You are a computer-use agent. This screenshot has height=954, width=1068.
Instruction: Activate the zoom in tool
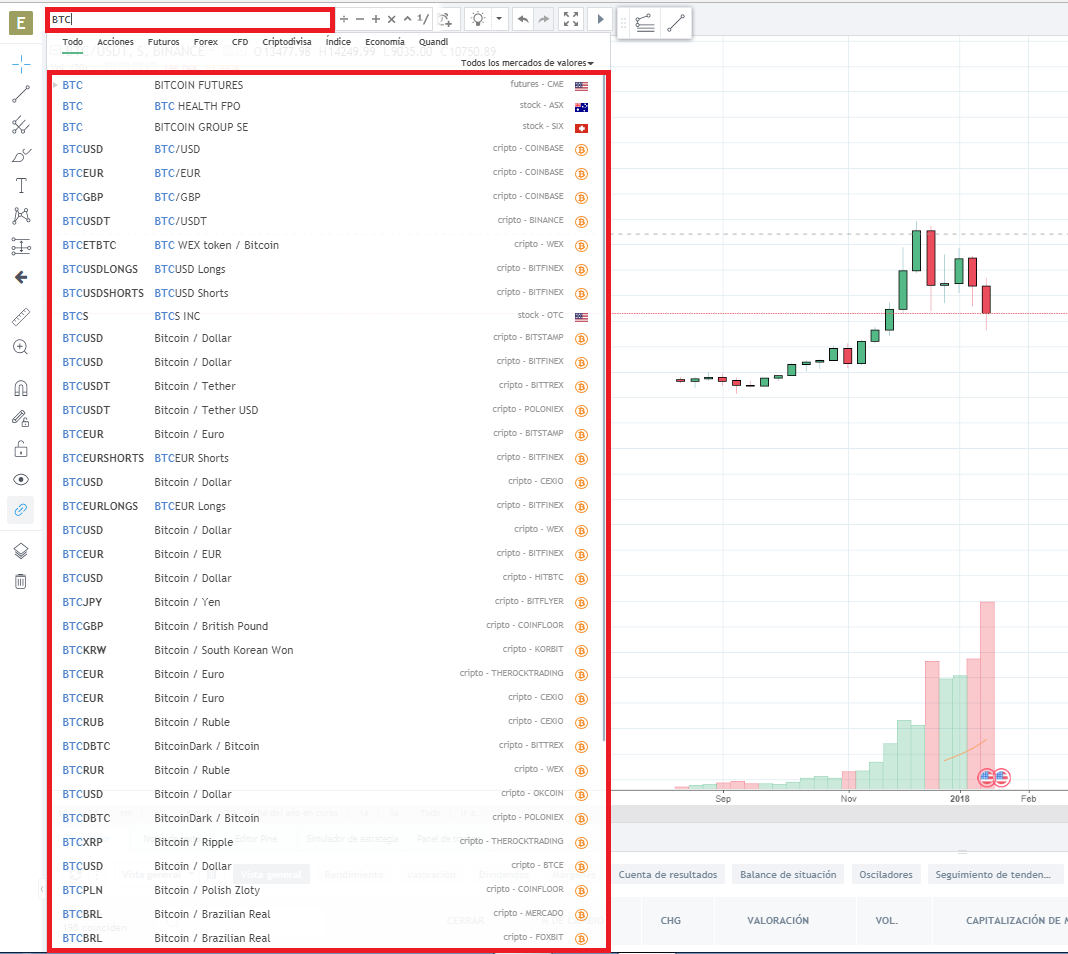21,347
